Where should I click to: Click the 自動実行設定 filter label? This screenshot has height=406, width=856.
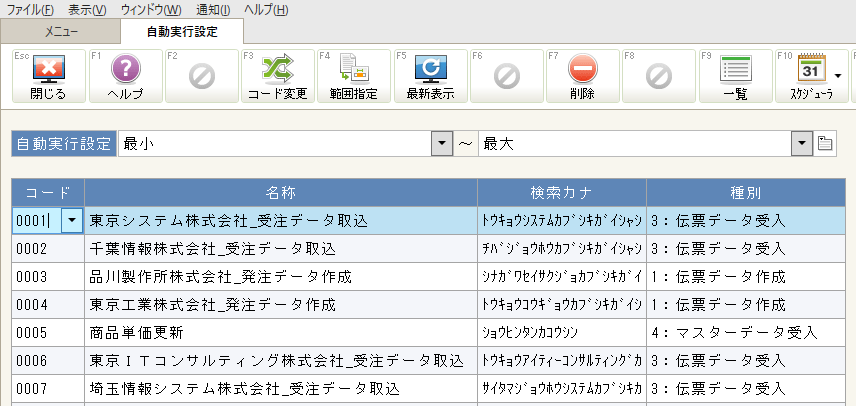[64, 144]
